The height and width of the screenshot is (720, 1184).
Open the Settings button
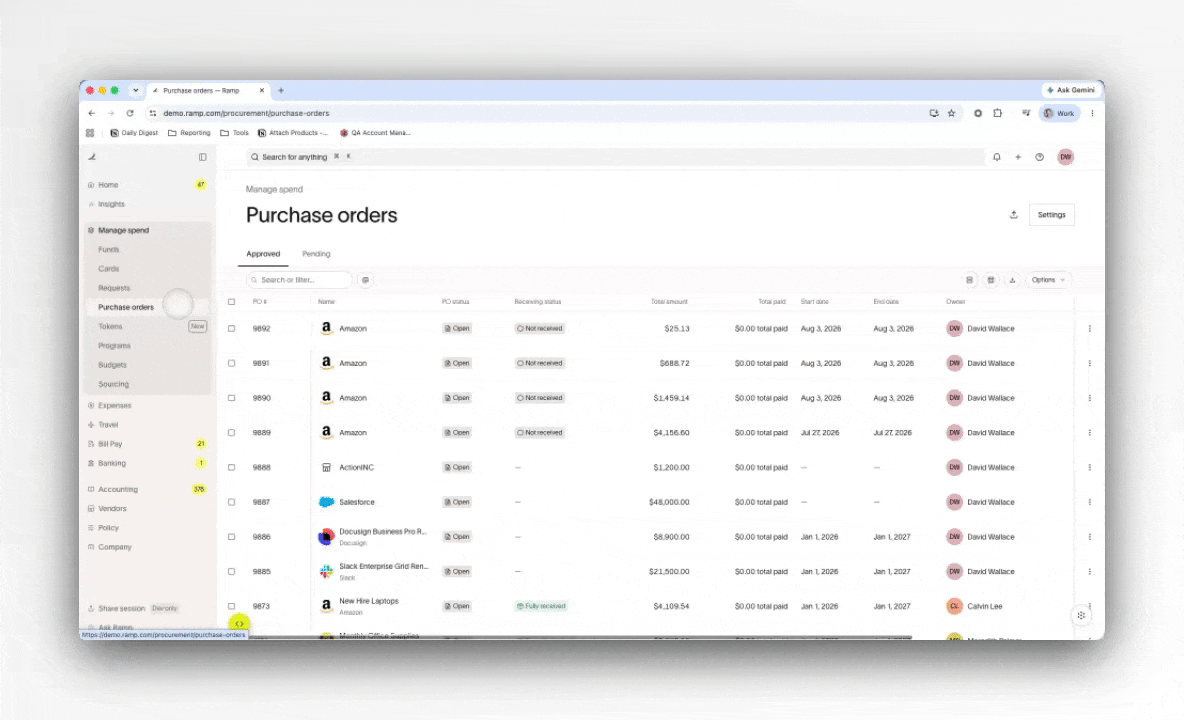(x=1051, y=214)
